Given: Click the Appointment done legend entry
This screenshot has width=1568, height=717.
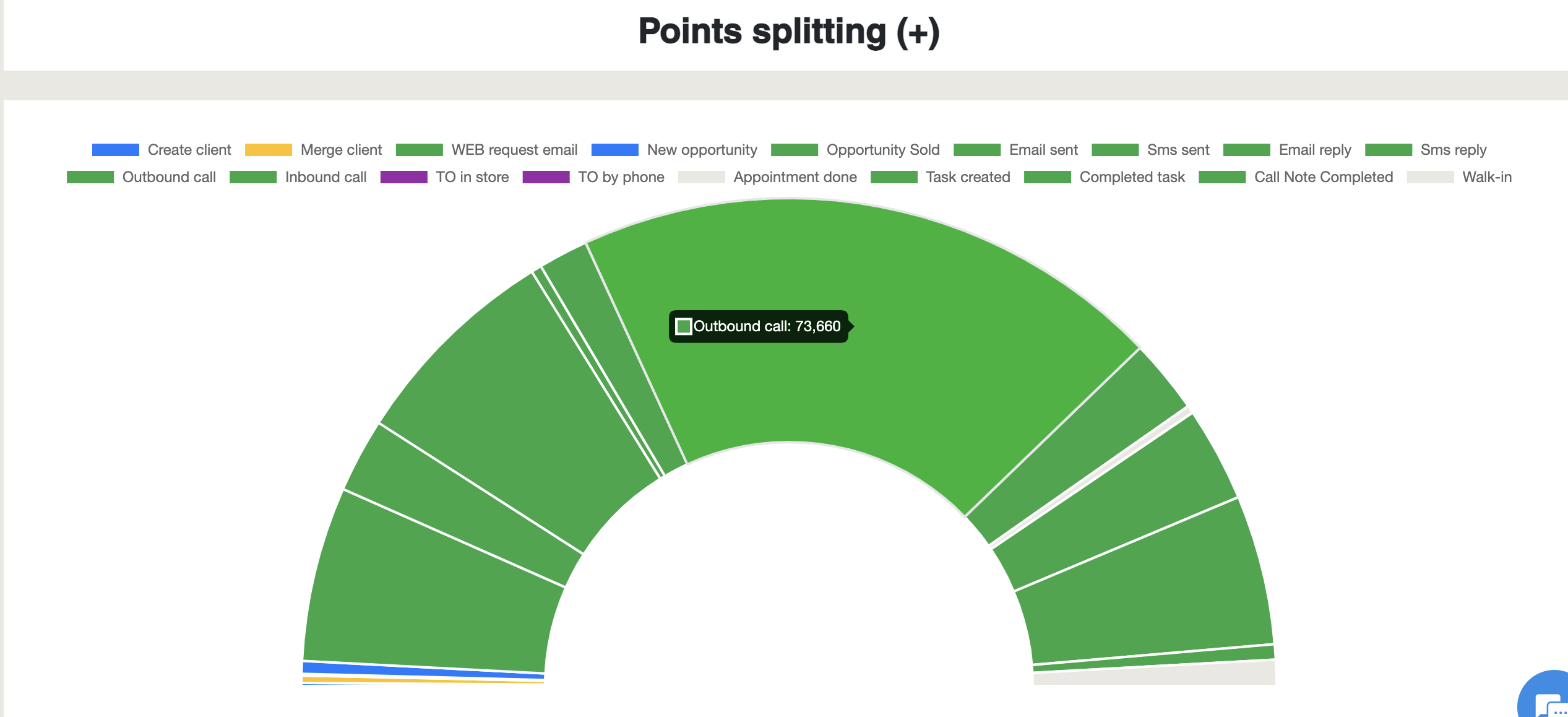Looking at the screenshot, I should pyautogui.click(x=767, y=177).
